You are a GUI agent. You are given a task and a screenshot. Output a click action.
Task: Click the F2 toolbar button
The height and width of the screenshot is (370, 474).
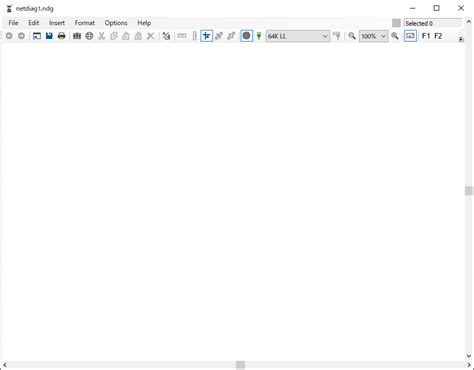[x=438, y=36]
